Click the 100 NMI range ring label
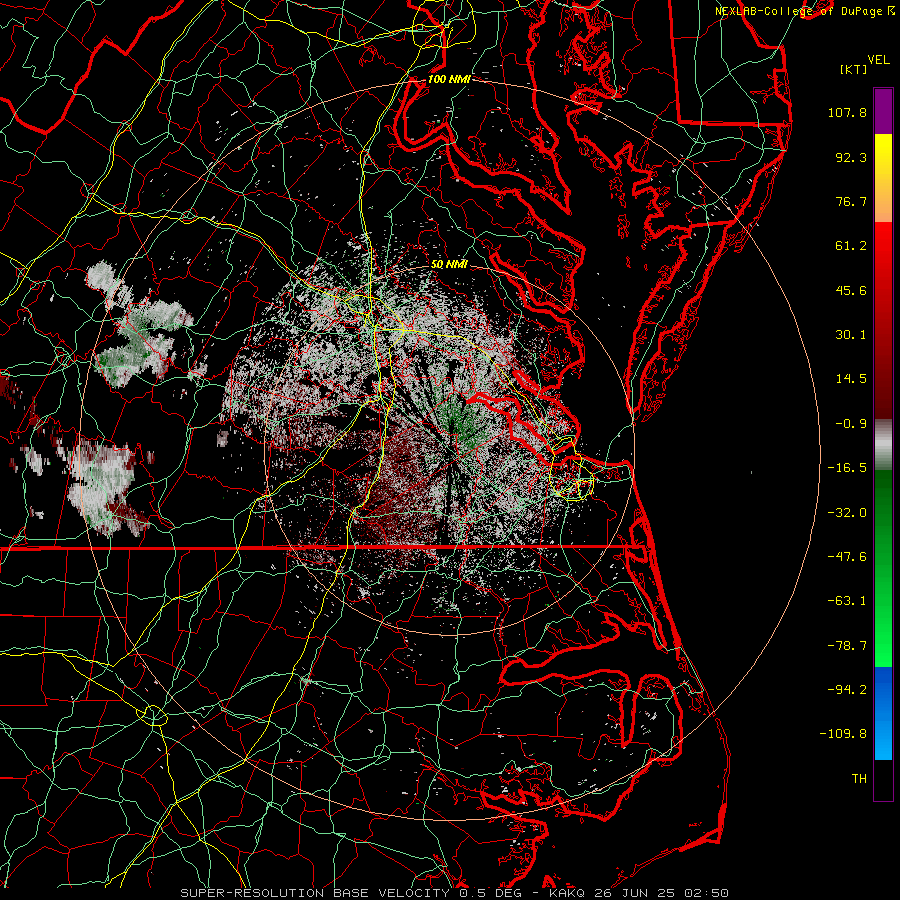The height and width of the screenshot is (900, 900). click(x=449, y=79)
